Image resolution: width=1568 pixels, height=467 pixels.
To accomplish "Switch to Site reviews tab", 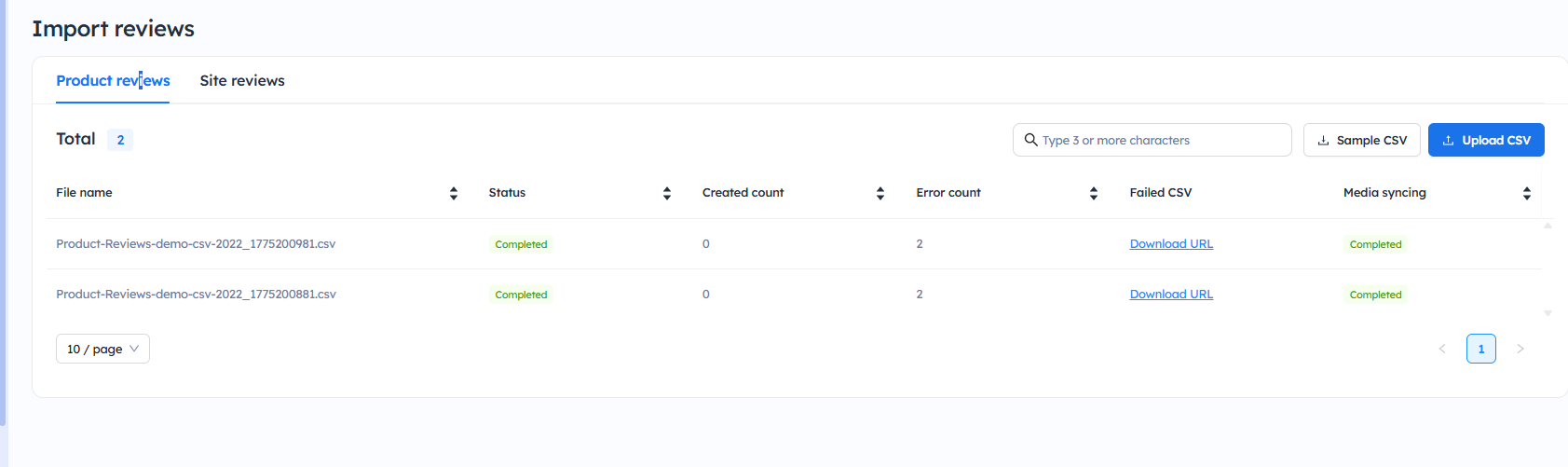I will pos(242,81).
